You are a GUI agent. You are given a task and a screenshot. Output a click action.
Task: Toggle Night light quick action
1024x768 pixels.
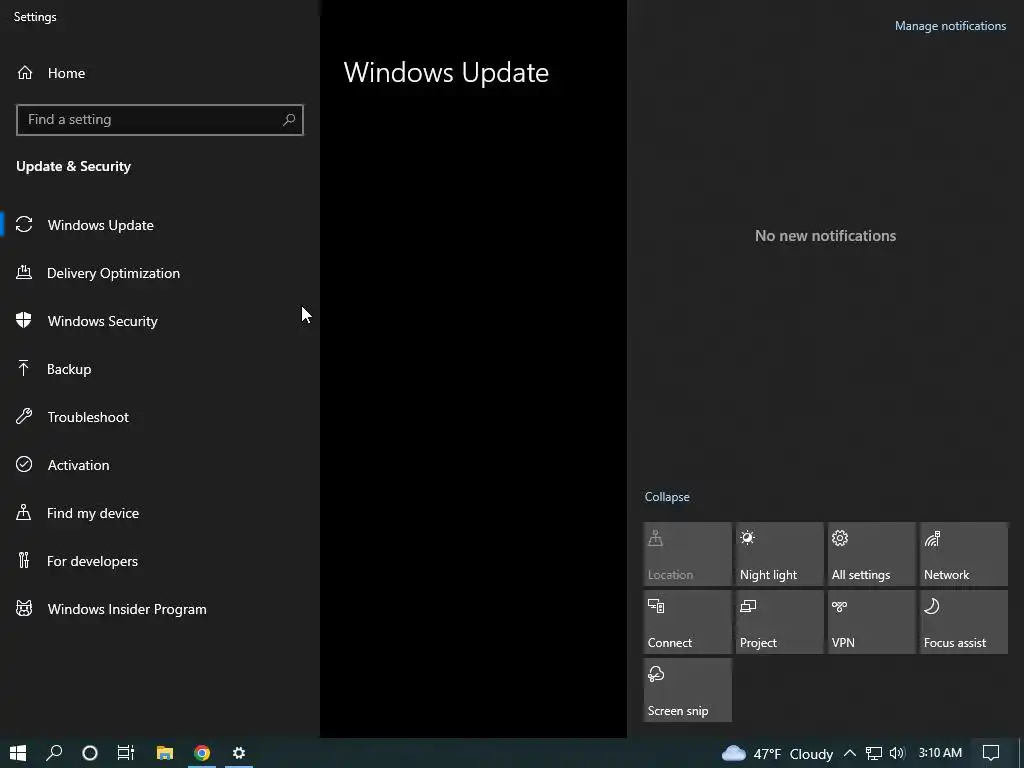779,554
